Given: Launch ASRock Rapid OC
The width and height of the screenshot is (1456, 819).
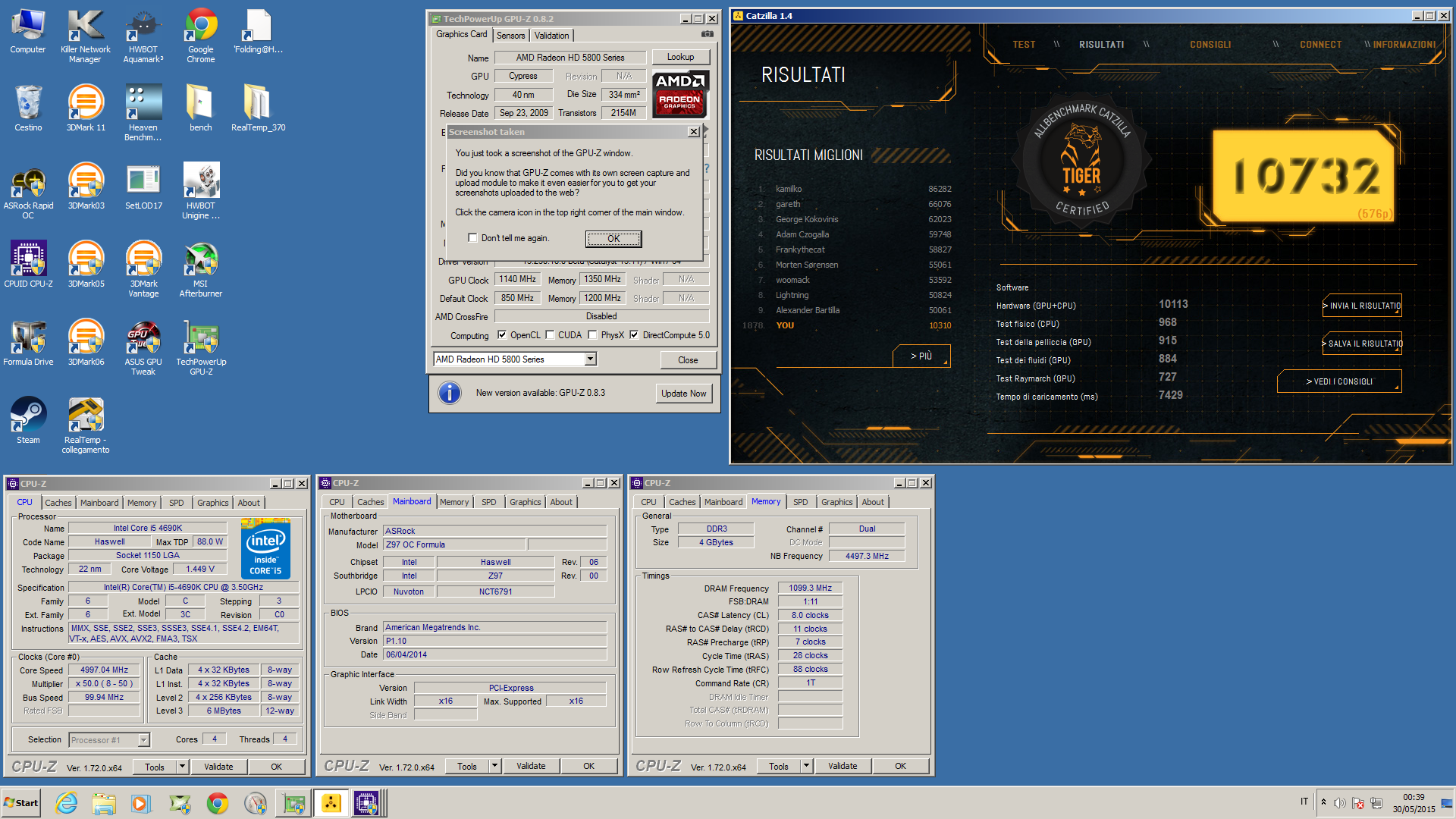Looking at the screenshot, I should (x=28, y=190).
